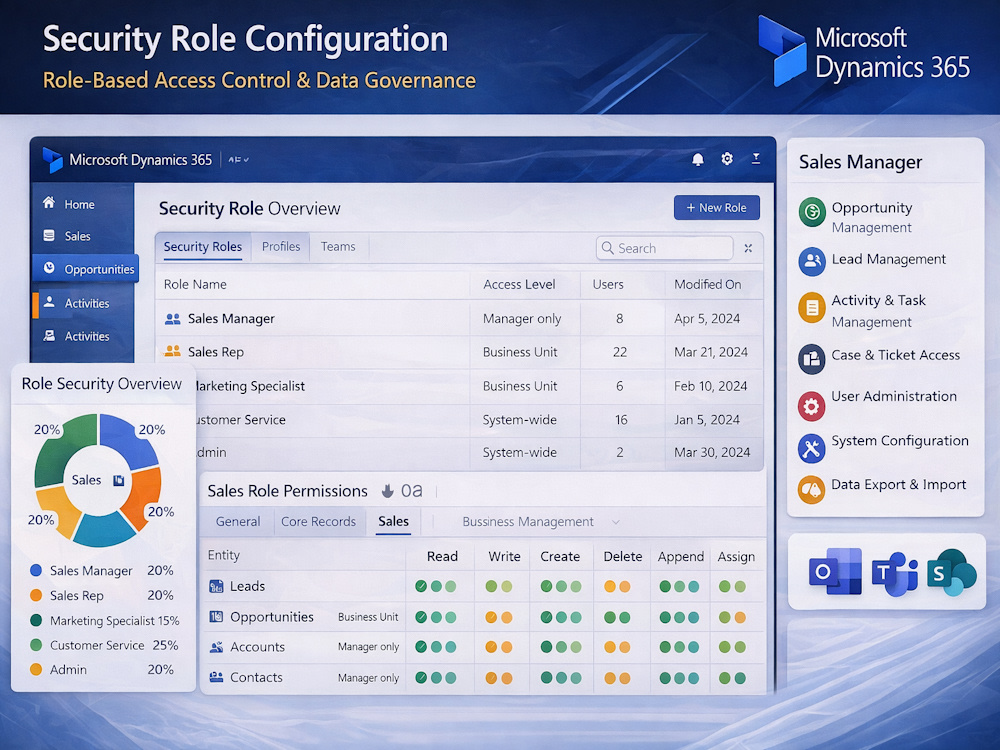This screenshot has height=750, width=1000.
Task: Click the Accounts entity icon
Action: [x=216, y=647]
